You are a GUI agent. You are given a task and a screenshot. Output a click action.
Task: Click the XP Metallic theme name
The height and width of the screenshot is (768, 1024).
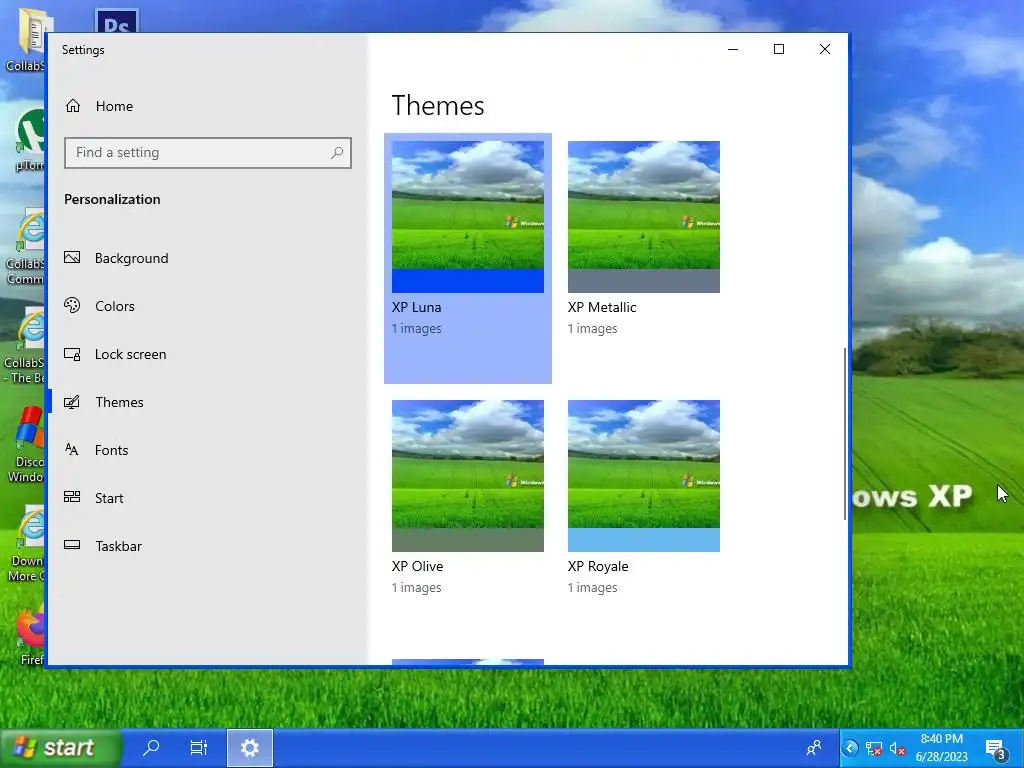(602, 307)
